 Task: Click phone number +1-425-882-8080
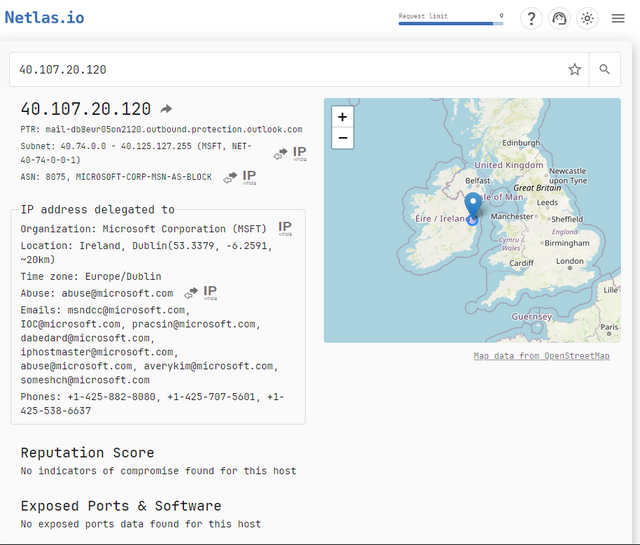pyautogui.click(x=111, y=397)
